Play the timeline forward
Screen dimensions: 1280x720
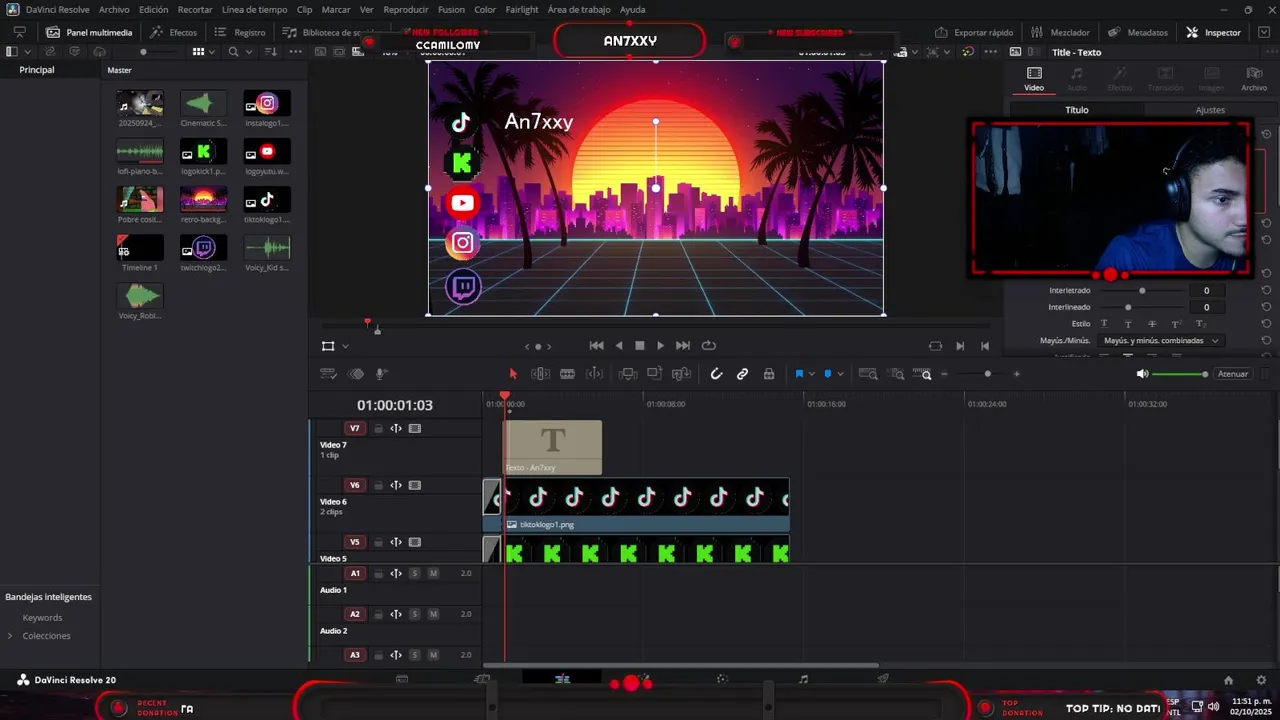tap(660, 346)
